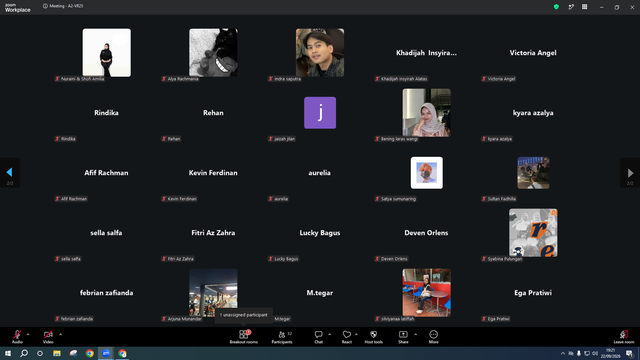Click the name Afif Rachman in tile center
This screenshot has height=360, width=640.
point(107,173)
